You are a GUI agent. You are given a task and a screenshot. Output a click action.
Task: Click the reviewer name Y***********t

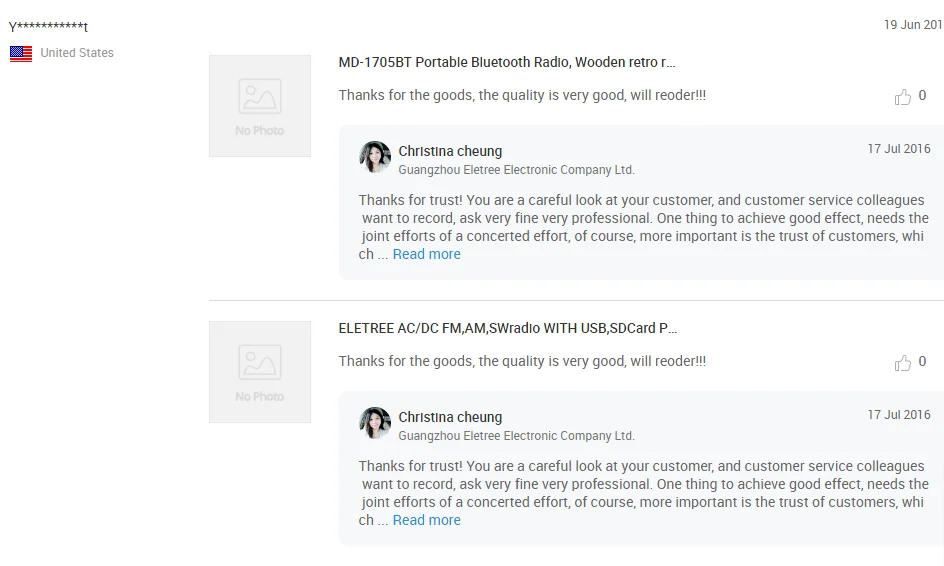pos(48,26)
